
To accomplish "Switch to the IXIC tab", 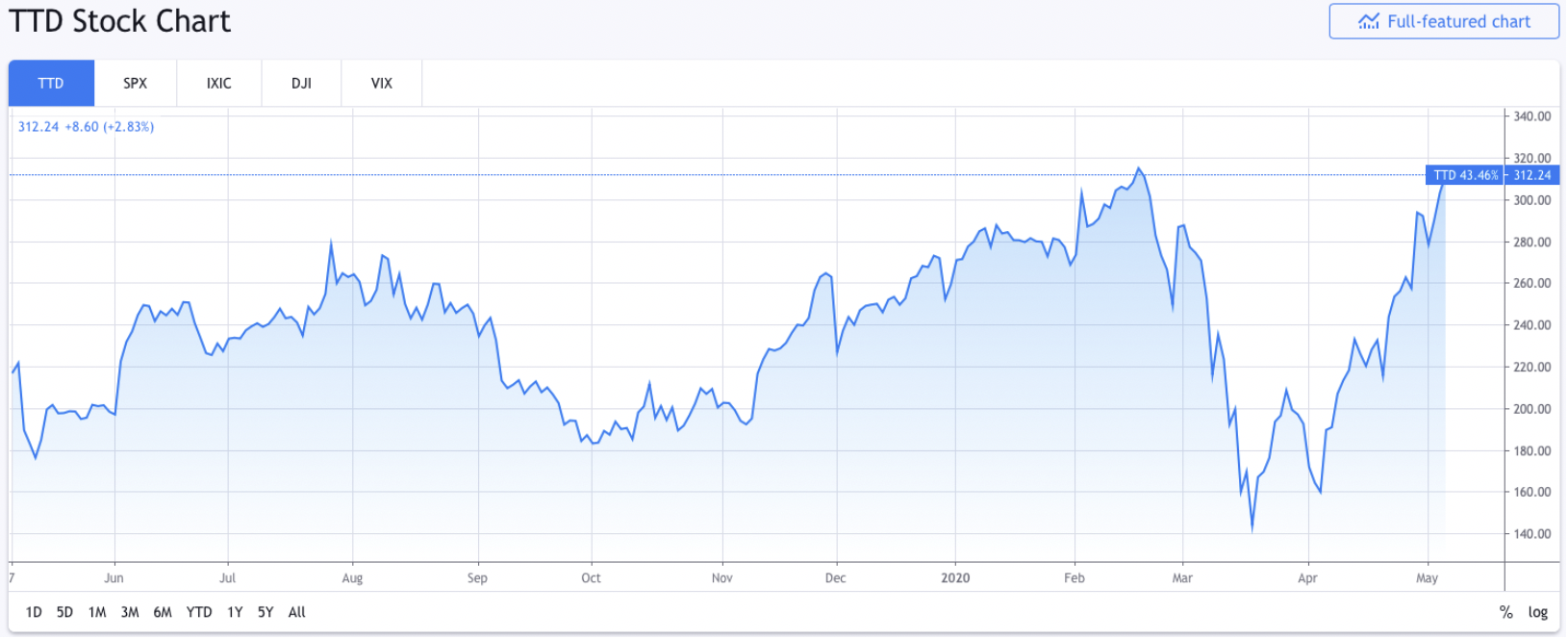I will [x=219, y=83].
